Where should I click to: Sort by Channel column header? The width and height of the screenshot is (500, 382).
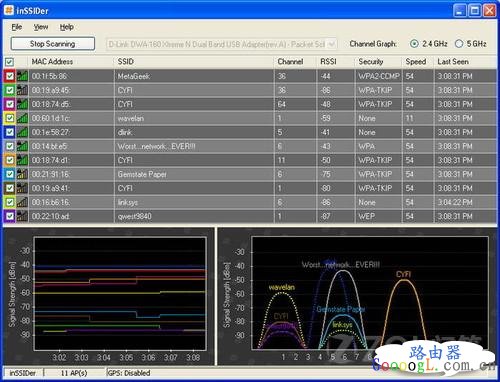[290, 62]
